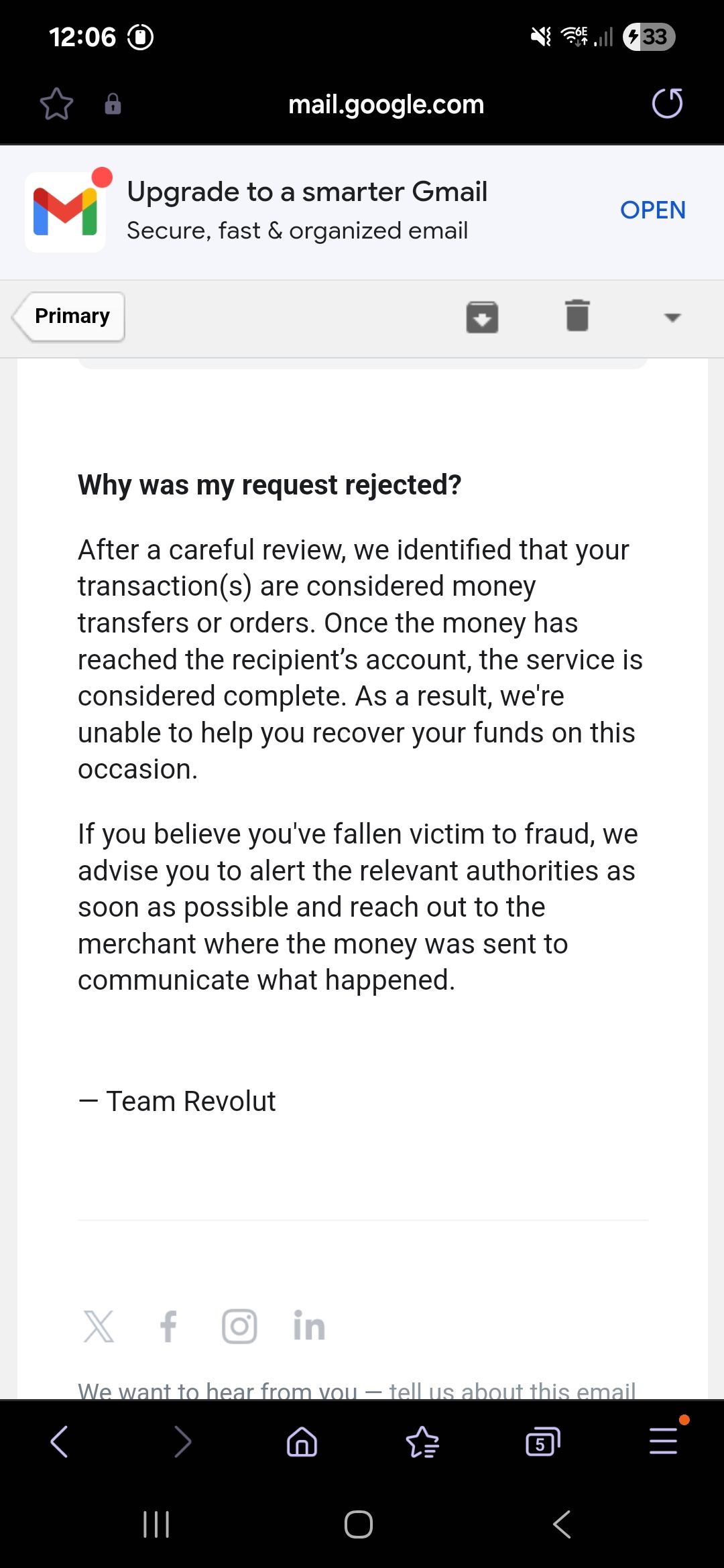Image resolution: width=724 pixels, height=1568 pixels.
Task: Reload the page with refresh icon
Action: coord(667,104)
